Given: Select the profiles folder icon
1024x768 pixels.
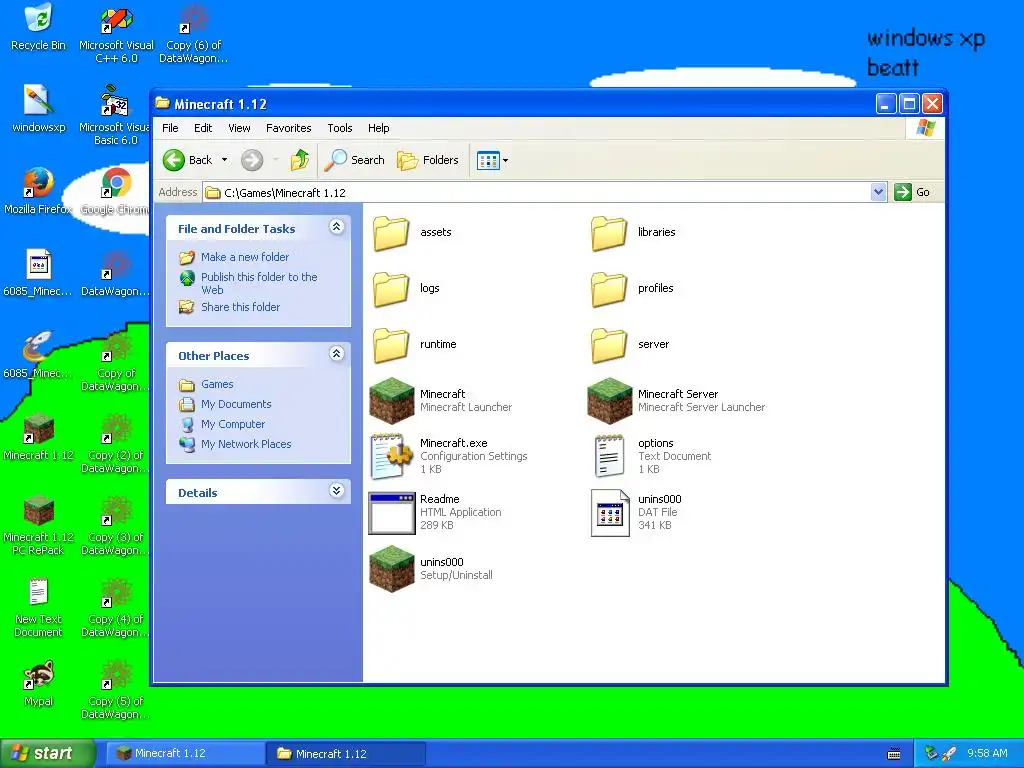Looking at the screenshot, I should pyautogui.click(x=609, y=289).
